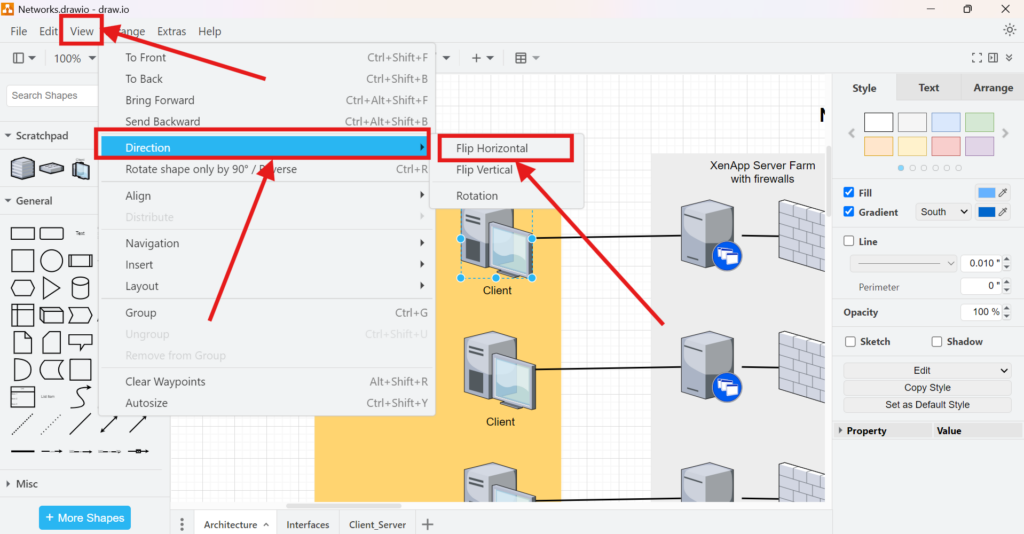Image resolution: width=1024 pixels, height=534 pixels.
Task: Open the blue Fill color picker
Action: [986, 193]
